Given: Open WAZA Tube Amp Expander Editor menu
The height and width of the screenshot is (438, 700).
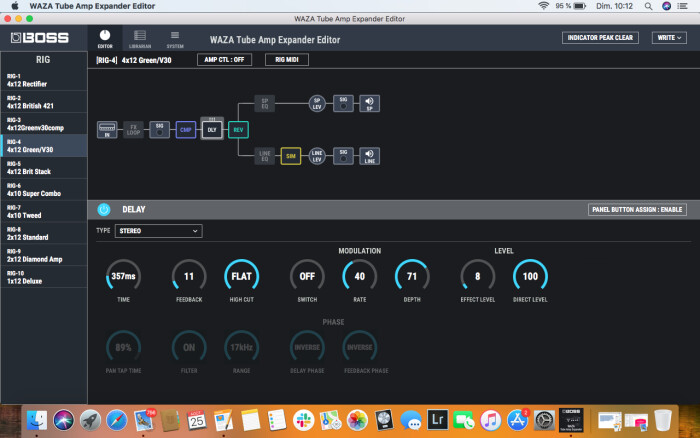Looking at the screenshot, I should coord(92,6).
